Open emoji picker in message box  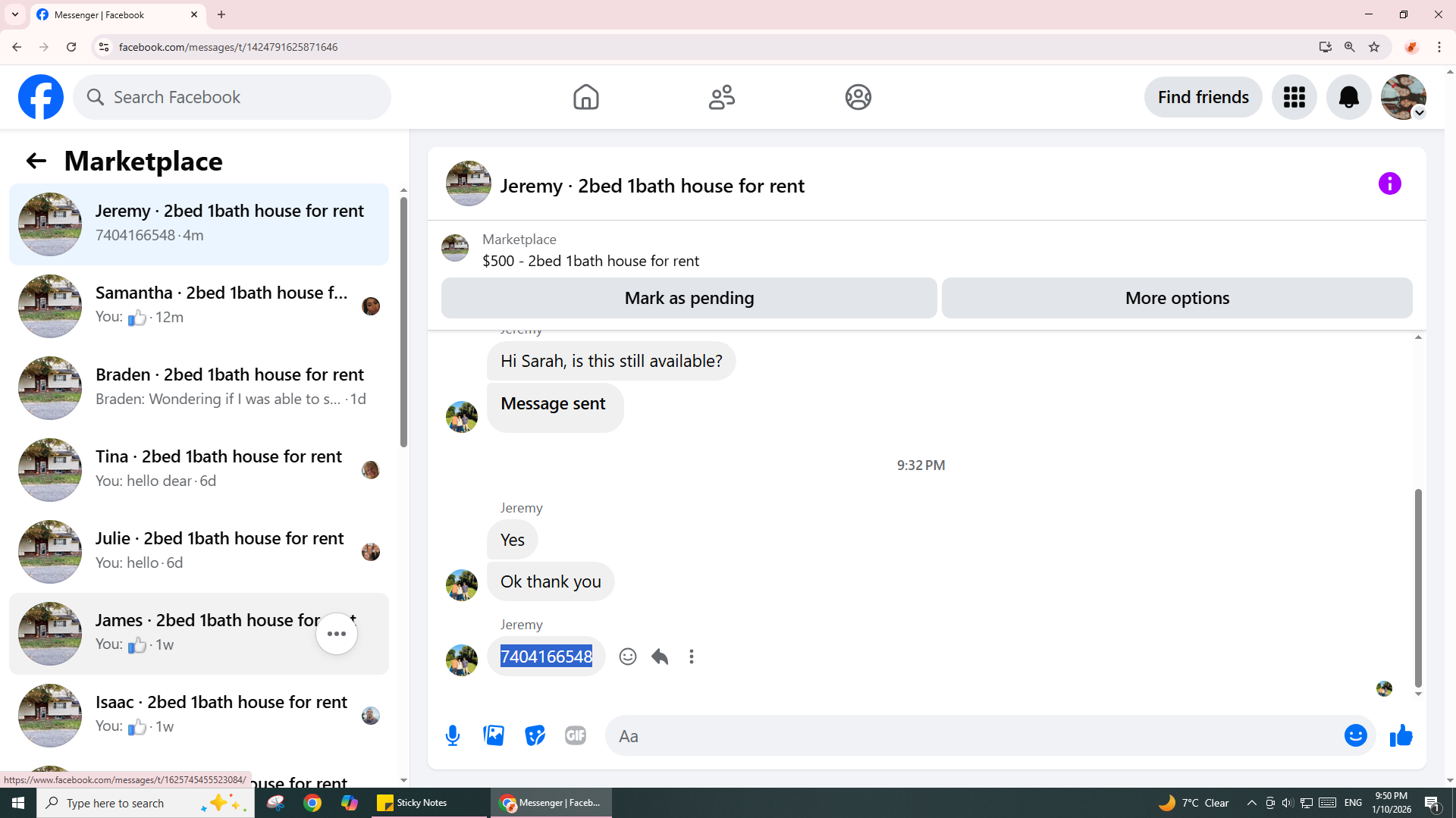[x=1356, y=735]
